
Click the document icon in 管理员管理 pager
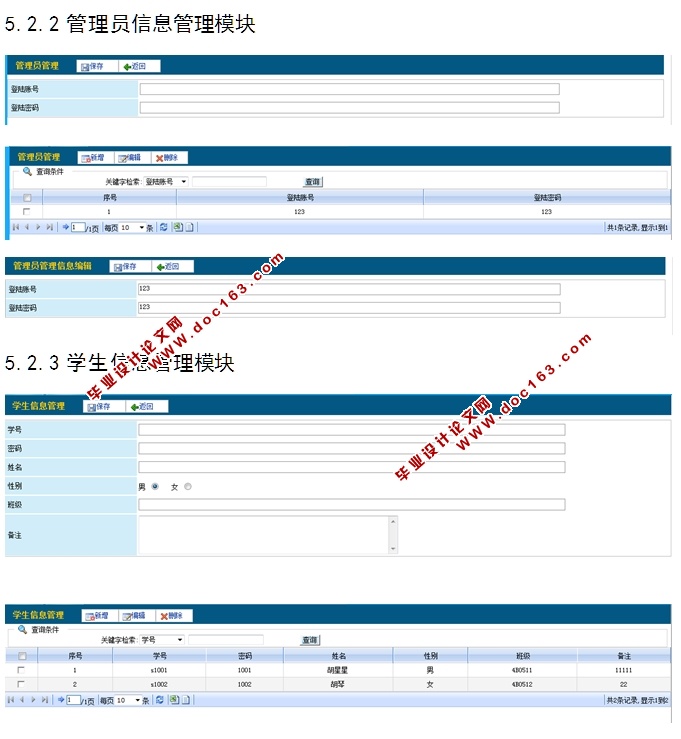tap(189, 228)
